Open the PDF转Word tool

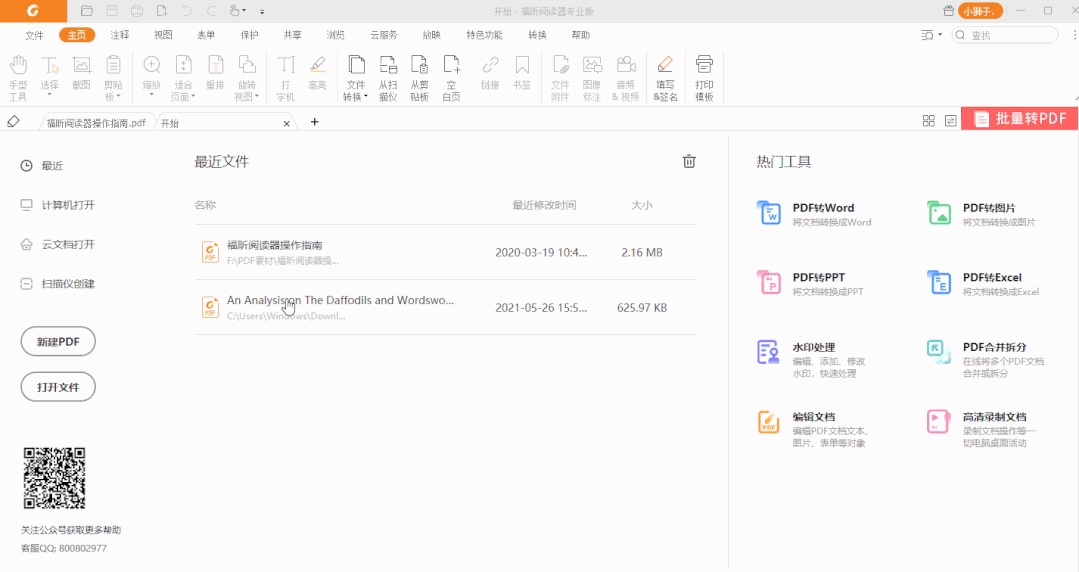823,208
